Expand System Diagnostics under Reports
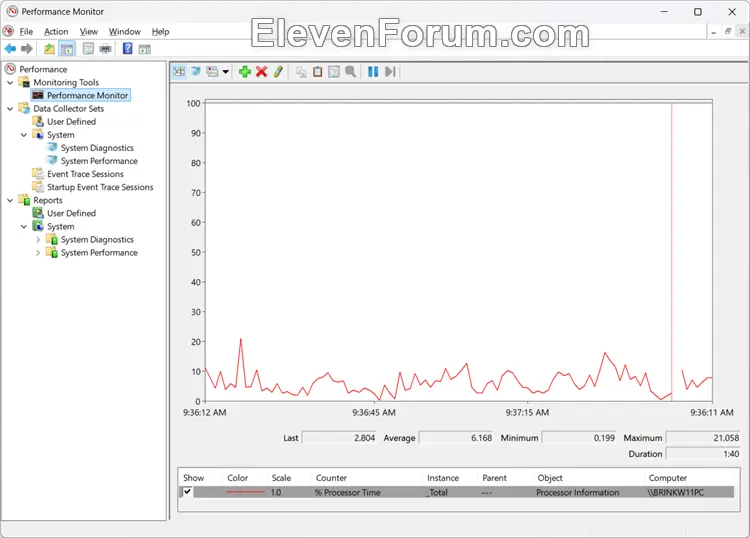Image resolution: width=750 pixels, height=538 pixels. pos(38,240)
